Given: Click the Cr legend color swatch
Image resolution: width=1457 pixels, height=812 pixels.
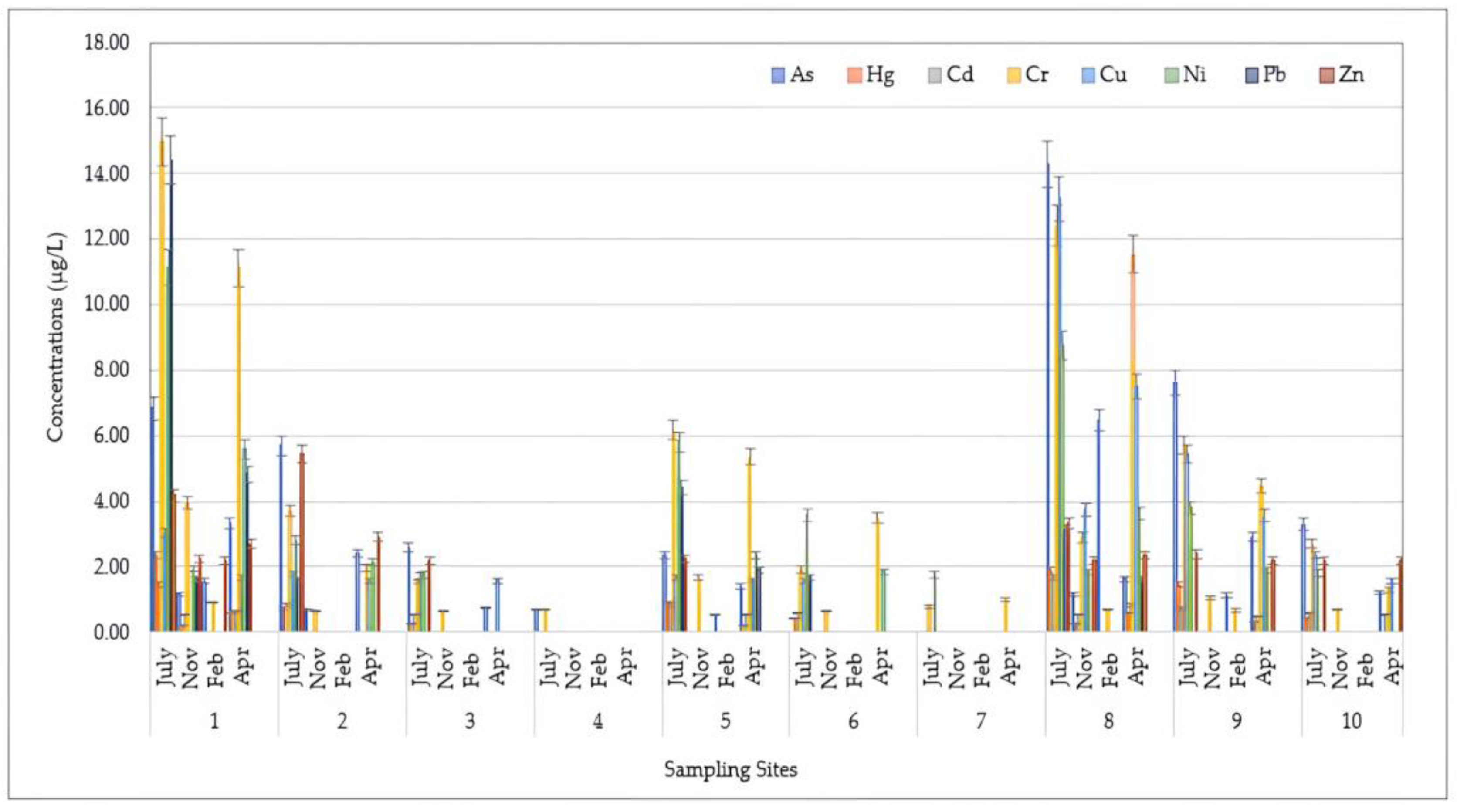Looking at the screenshot, I should [x=1015, y=75].
